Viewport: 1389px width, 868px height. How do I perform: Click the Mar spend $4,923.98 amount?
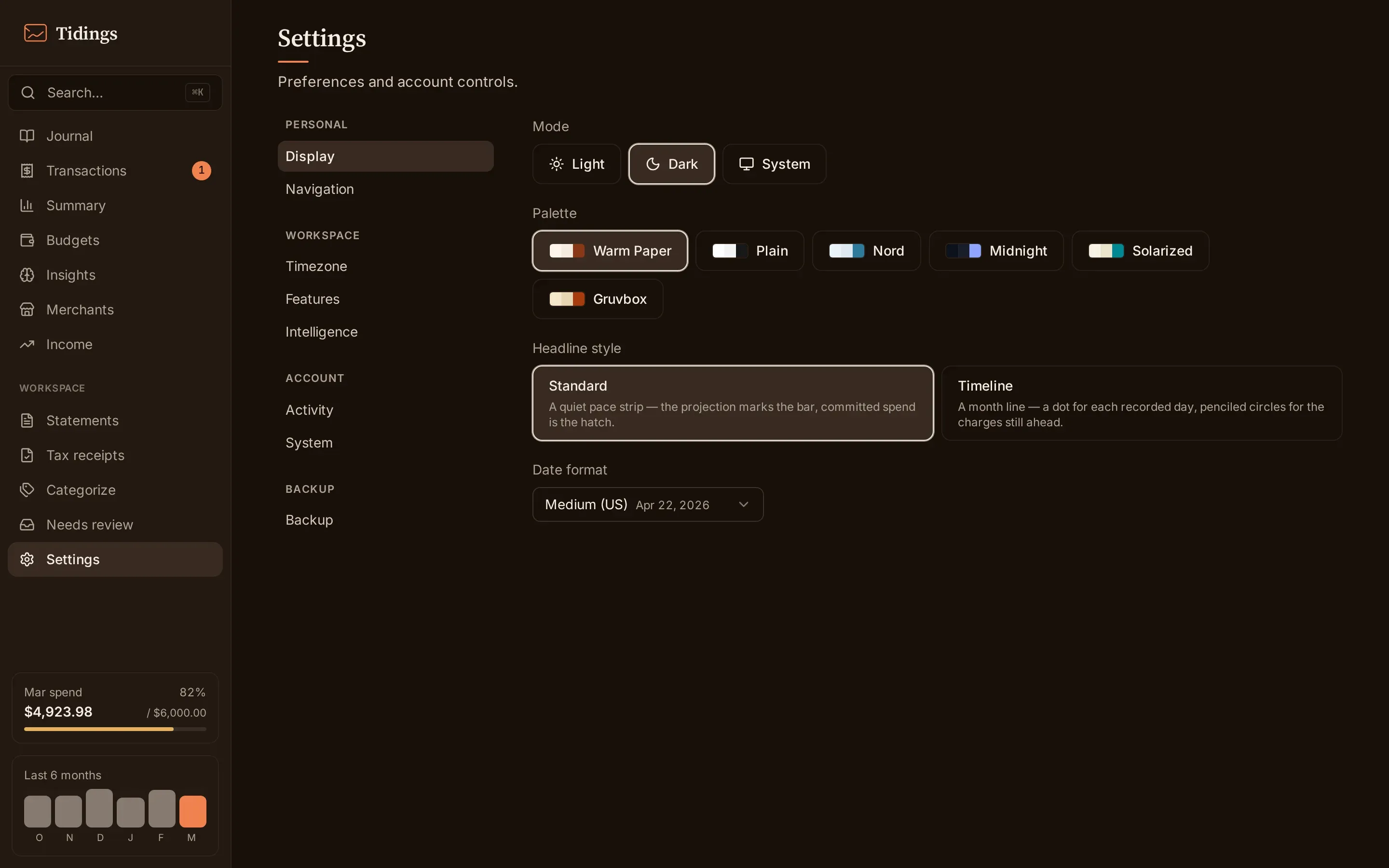pyautogui.click(x=58, y=712)
